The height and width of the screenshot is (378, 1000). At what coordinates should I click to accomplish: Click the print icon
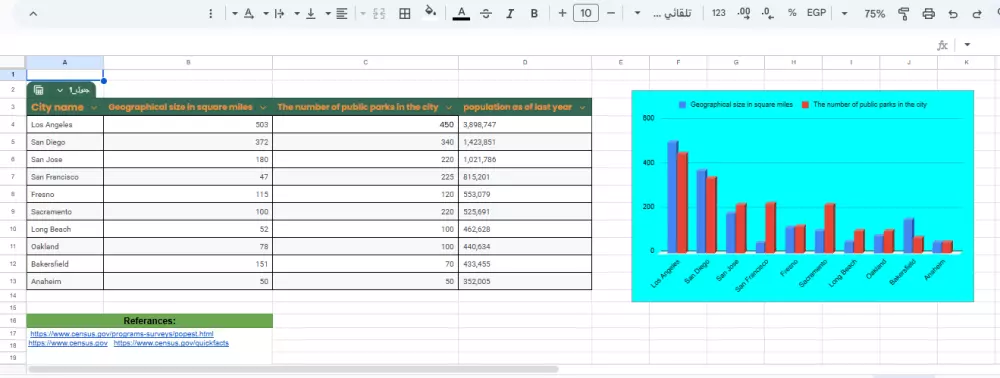click(x=929, y=13)
